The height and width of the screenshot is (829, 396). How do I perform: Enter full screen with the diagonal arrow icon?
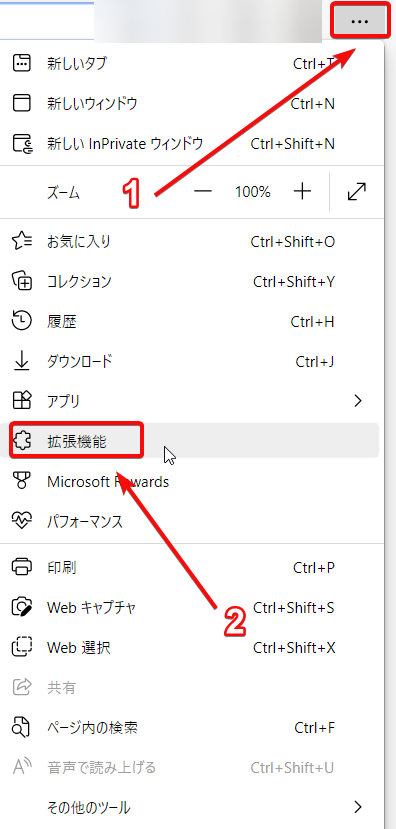[x=357, y=191]
